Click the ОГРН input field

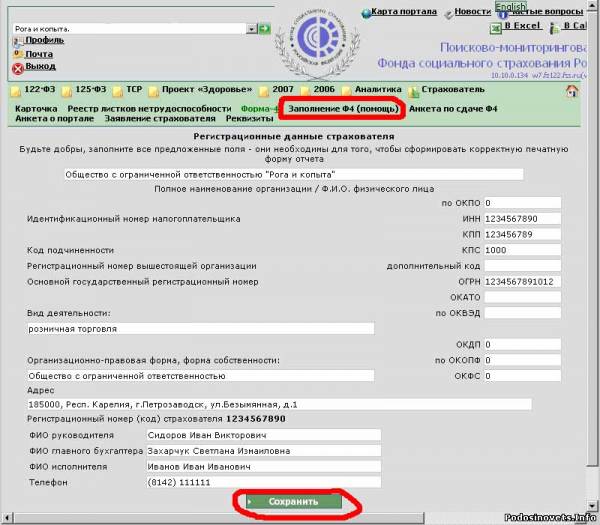(x=523, y=282)
